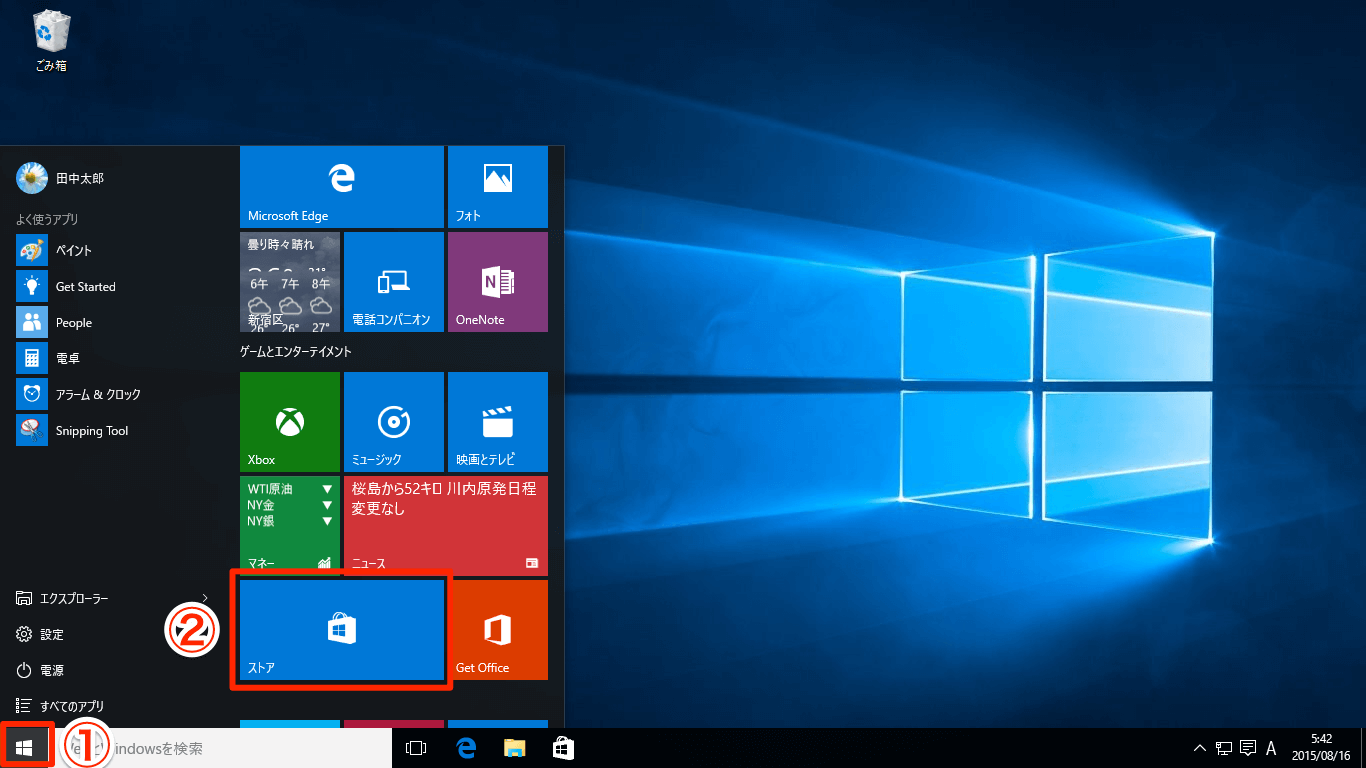Click the Windowsを検索 search box
Viewport: 1366px width, 768px height.
click(220, 748)
